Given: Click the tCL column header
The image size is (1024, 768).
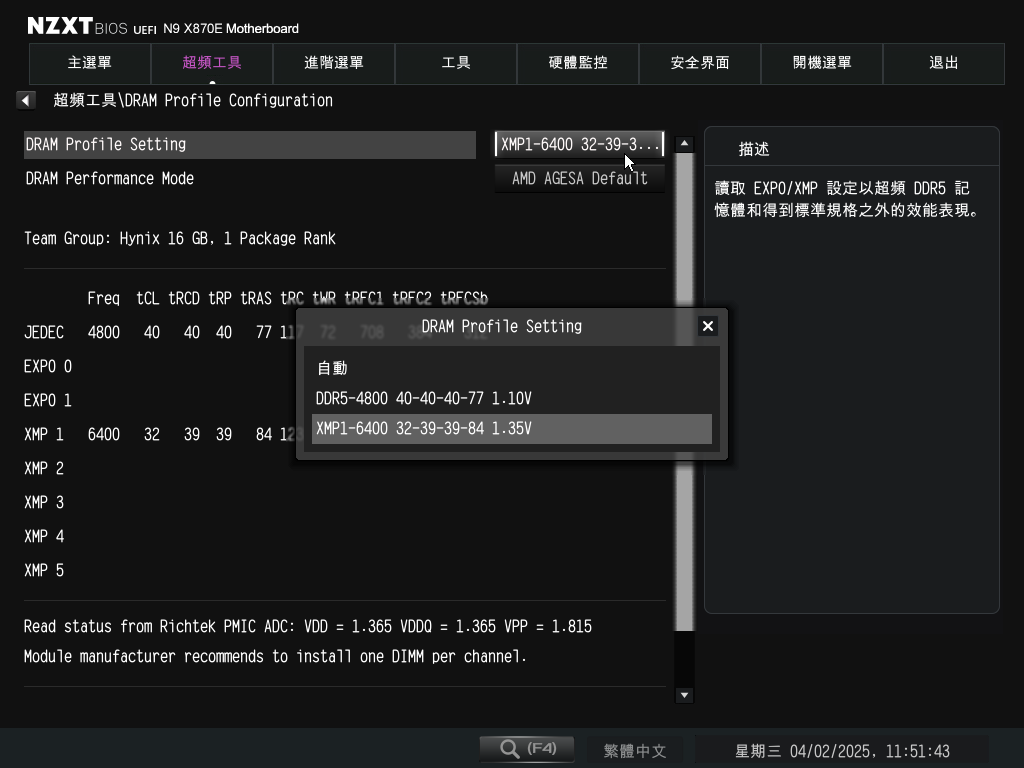Looking at the screenshot, I should click(148, 298).
